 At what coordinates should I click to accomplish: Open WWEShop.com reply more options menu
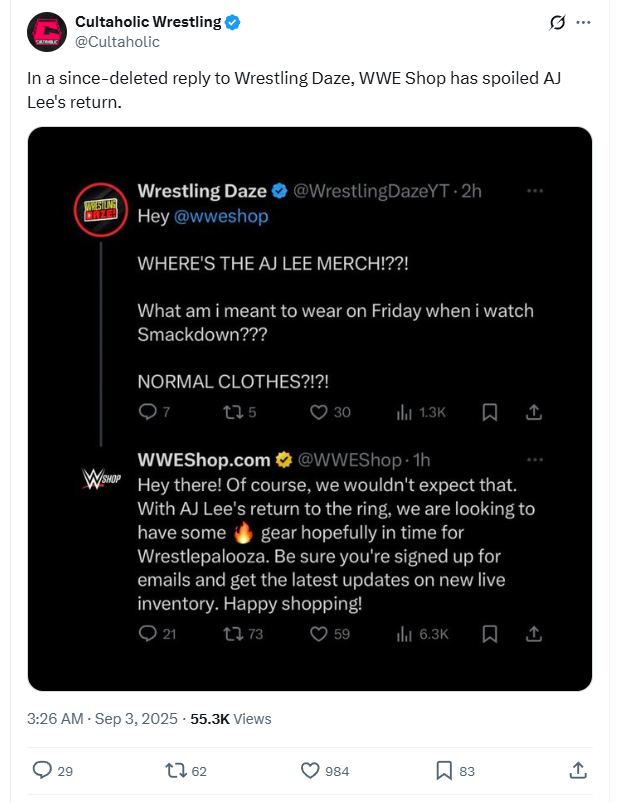535,459
